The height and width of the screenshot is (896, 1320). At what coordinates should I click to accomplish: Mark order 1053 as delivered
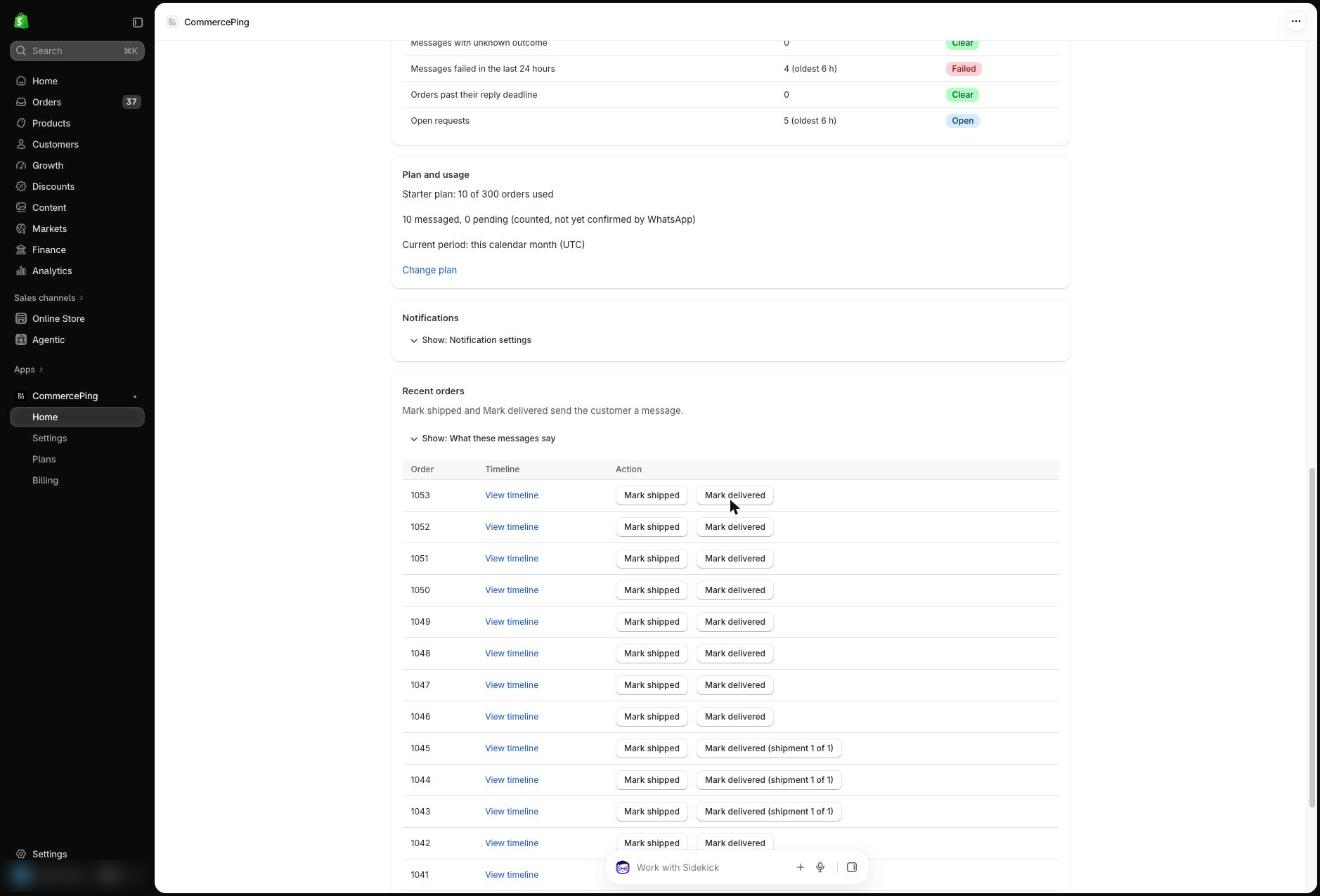735,495
